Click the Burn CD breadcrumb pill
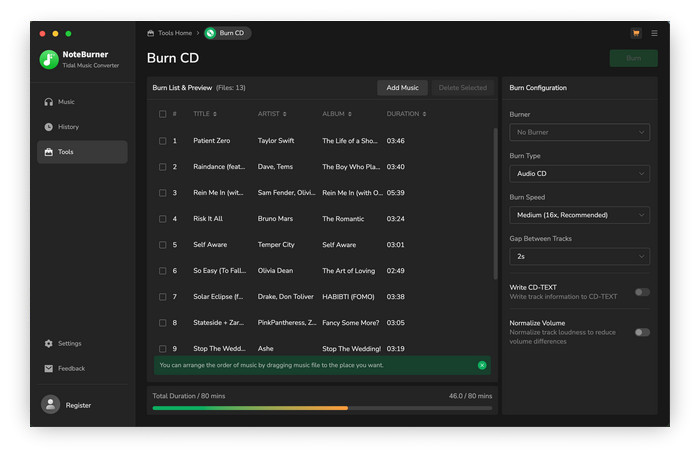Image resolution: width=700 pixels, height=457 pixels. (228, 33)
